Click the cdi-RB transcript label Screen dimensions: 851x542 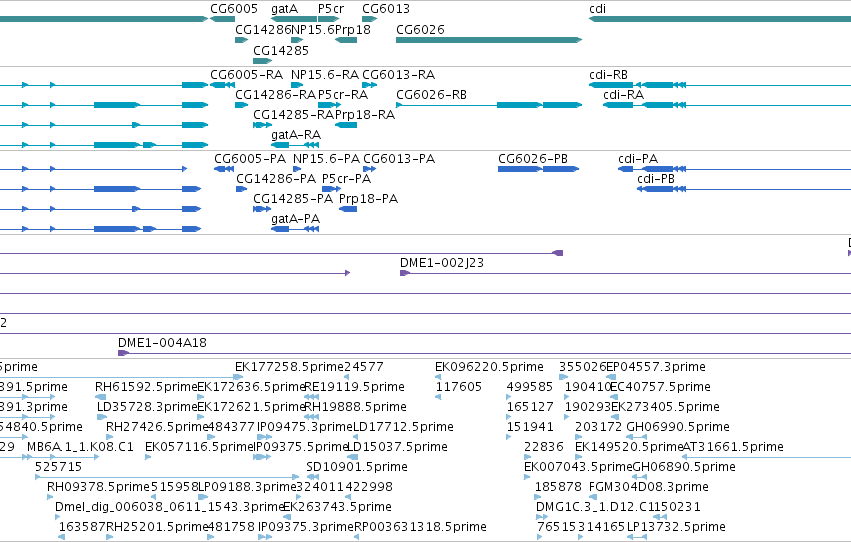[x=608, y=74]
